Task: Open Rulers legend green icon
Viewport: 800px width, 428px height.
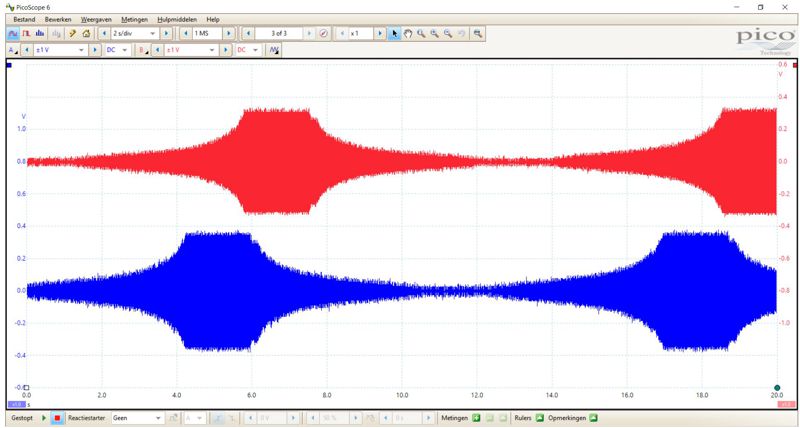Action: coord(540,418)
